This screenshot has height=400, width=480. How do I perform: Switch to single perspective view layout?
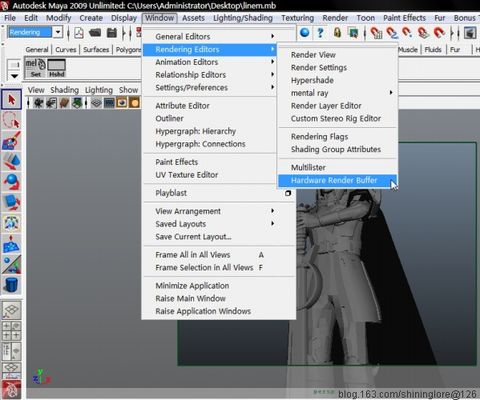coord(12,310)
